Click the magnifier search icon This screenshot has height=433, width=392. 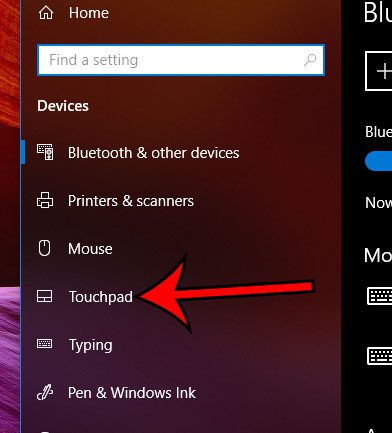coord(310,60)
